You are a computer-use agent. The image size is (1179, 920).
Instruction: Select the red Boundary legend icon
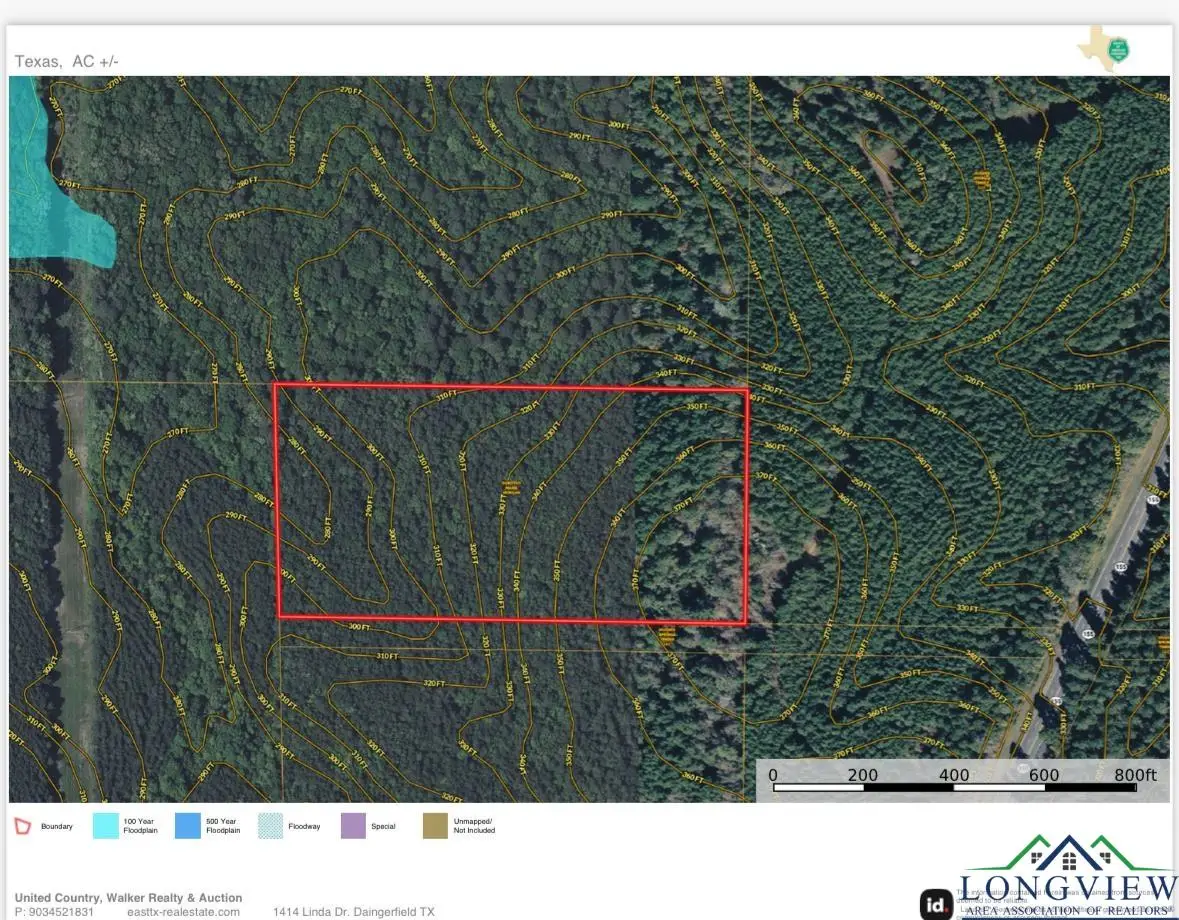point(20,826)
